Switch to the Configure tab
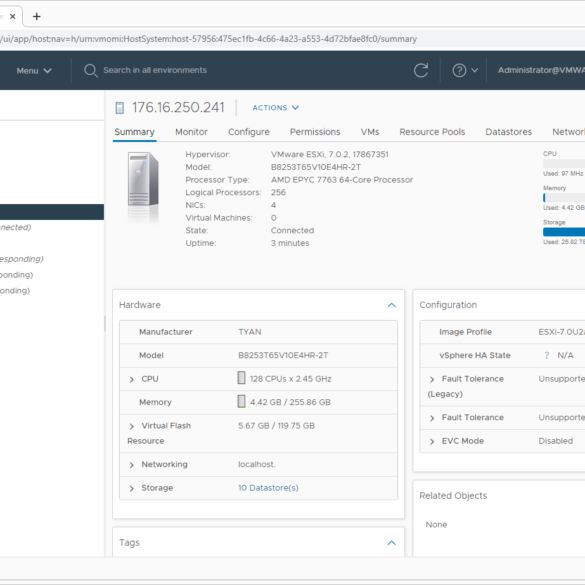 pyautogui.click(x=249, y=132)
